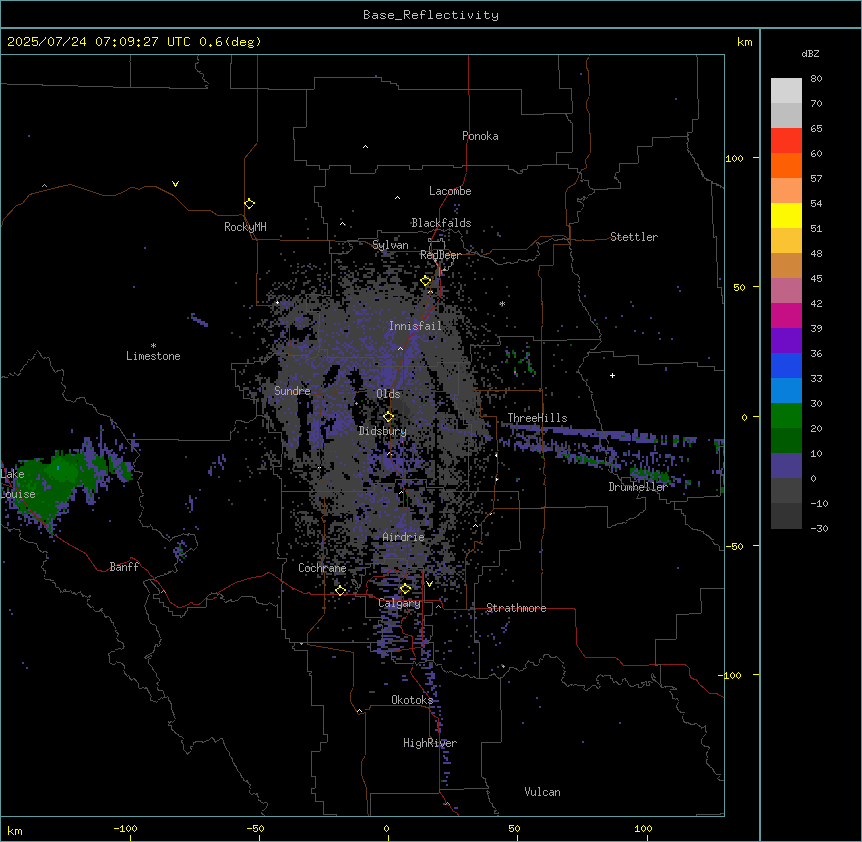Click the Limestone label
Viewport: 862px width, 842px height.
pos(153,356)
